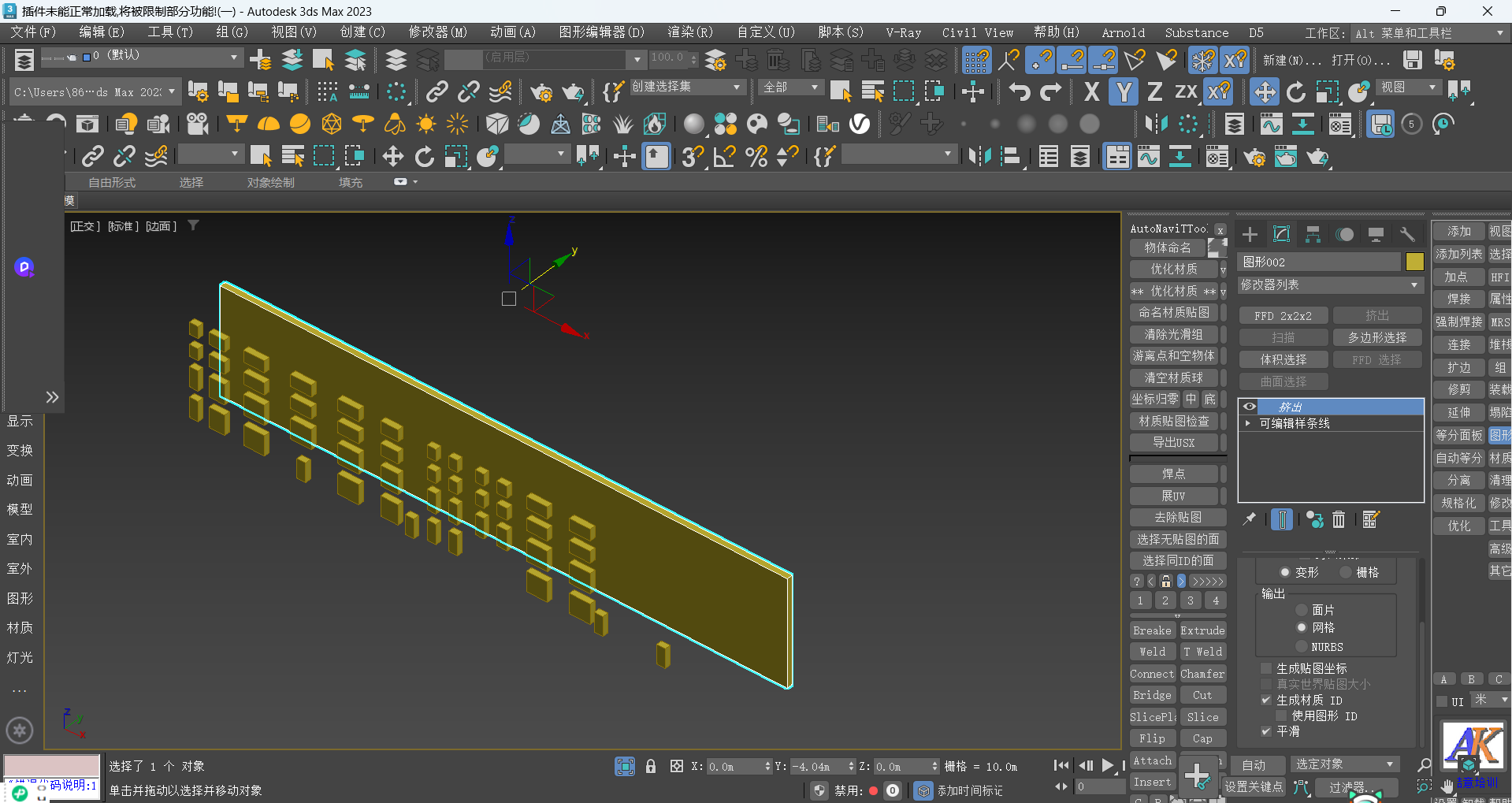Click the FFD 2x2x2 modifier button

point(1284,315)
